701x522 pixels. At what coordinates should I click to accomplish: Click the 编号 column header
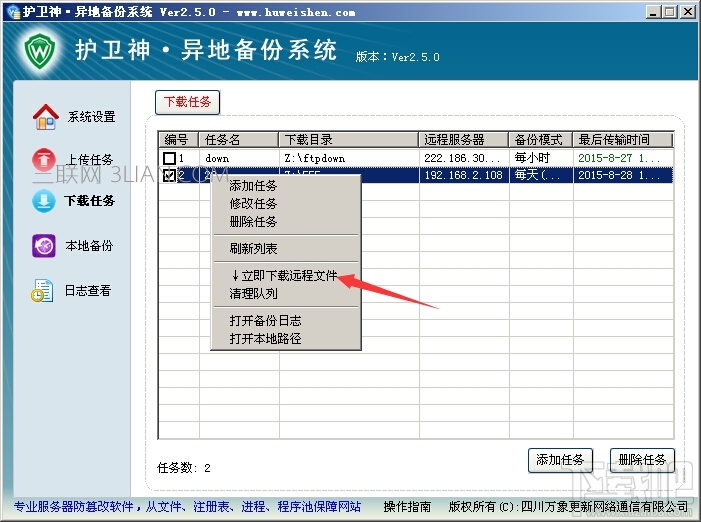click(178, 139)
